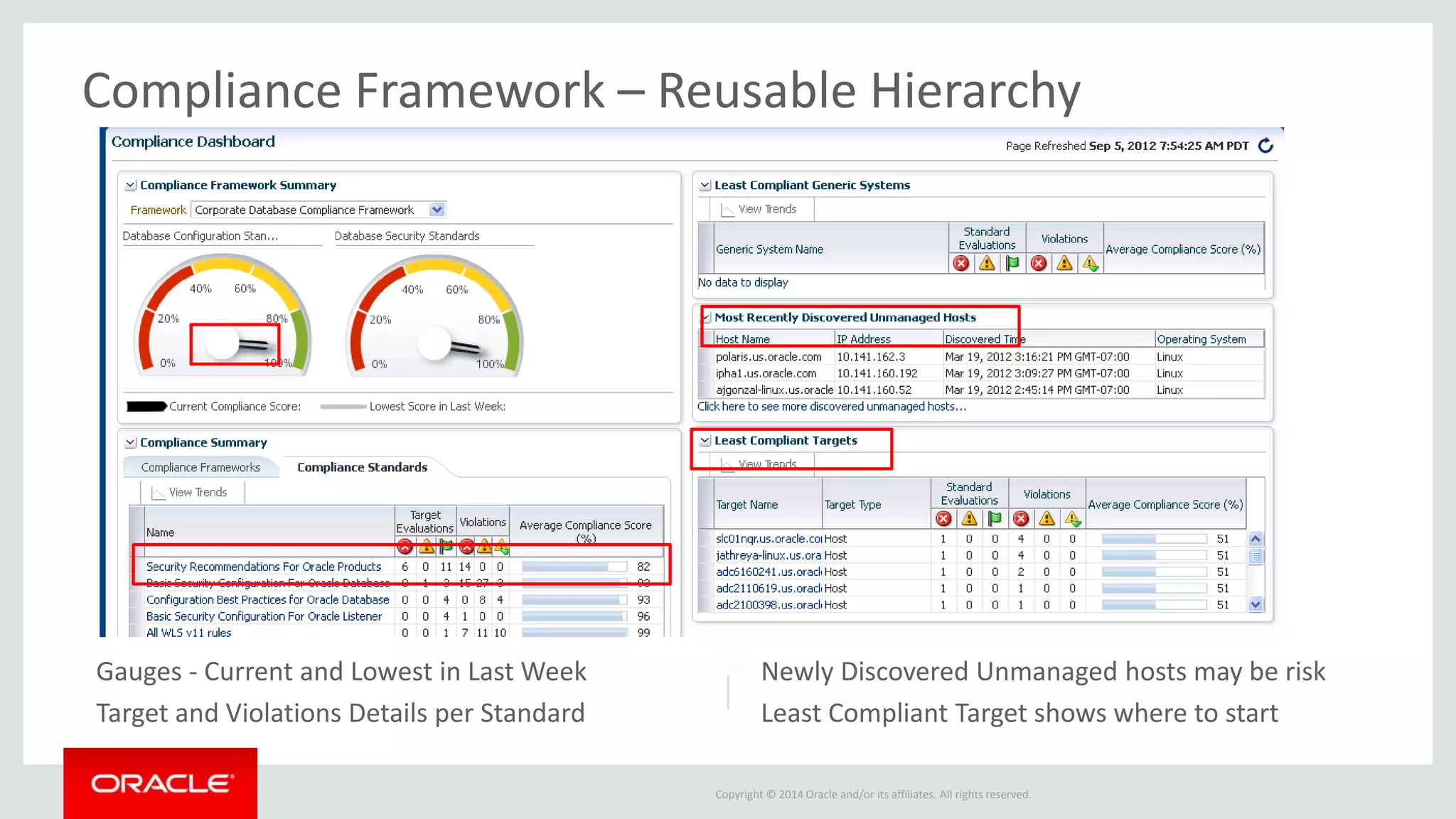Click compliance score bar for Security Recommendations
Image resolution: width=1456 pixels, height=819 pixels.
(574, 567)
